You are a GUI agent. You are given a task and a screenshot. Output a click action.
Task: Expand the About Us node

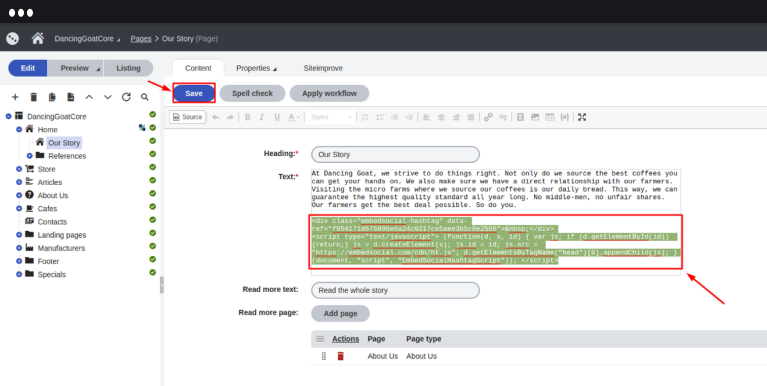coord(19,196)
